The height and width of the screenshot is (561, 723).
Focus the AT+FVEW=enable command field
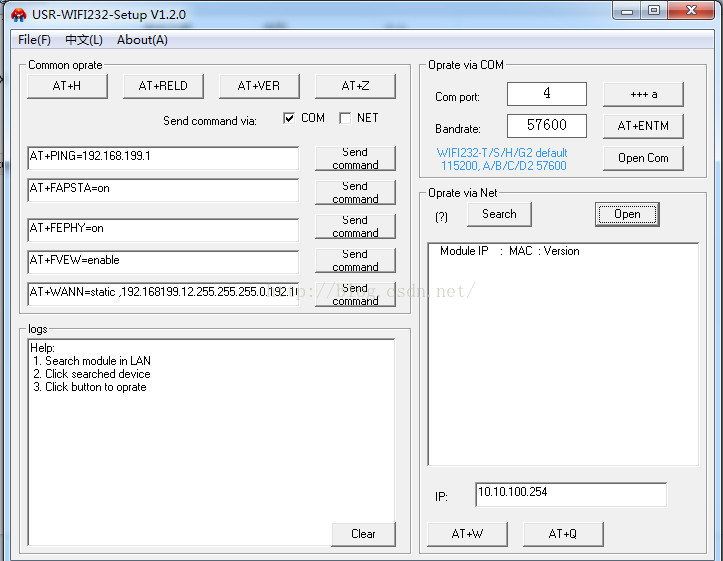(163, 262)
